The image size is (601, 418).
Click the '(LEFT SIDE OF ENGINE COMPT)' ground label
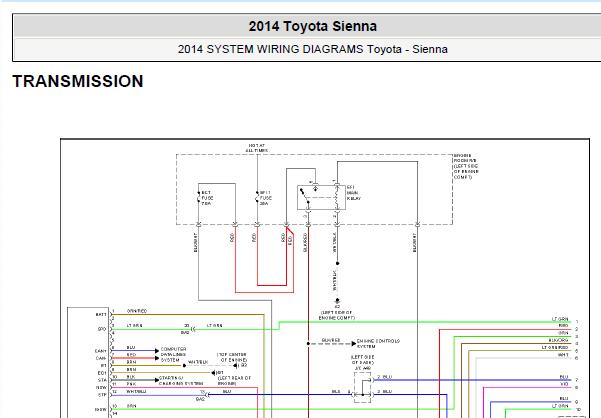pyautogui.click(x=337, y=315)
